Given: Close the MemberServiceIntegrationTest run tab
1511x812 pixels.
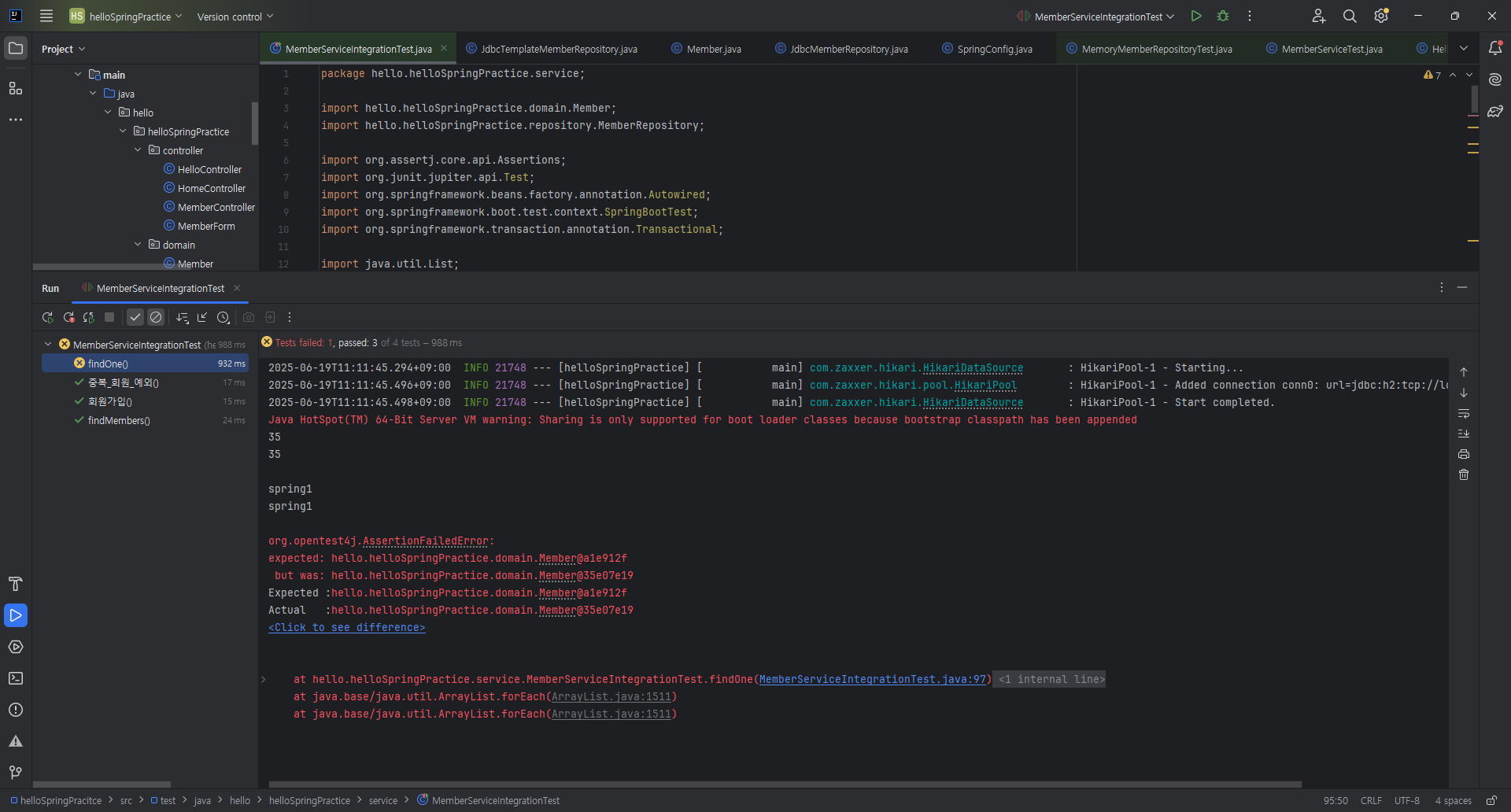Looking at the screenshot, I should pyautogui.click(x=237, y=288).
